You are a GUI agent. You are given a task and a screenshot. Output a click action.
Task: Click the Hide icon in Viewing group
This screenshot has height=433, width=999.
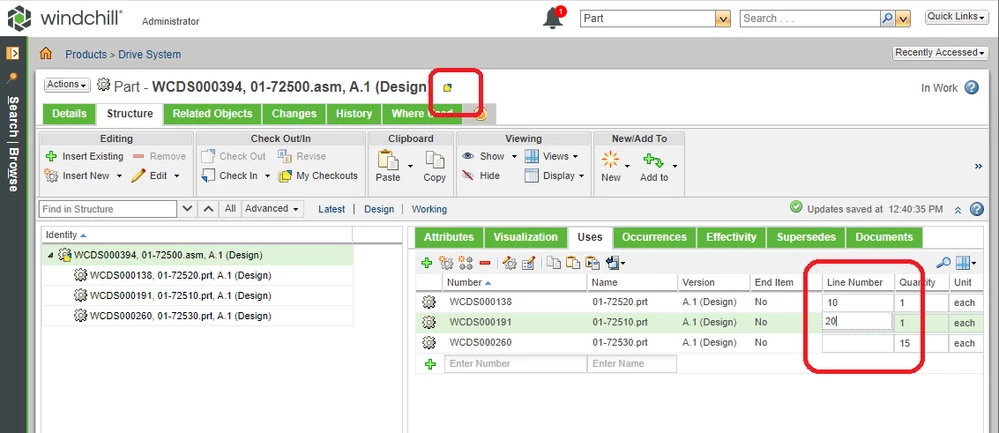pos(468,175)
